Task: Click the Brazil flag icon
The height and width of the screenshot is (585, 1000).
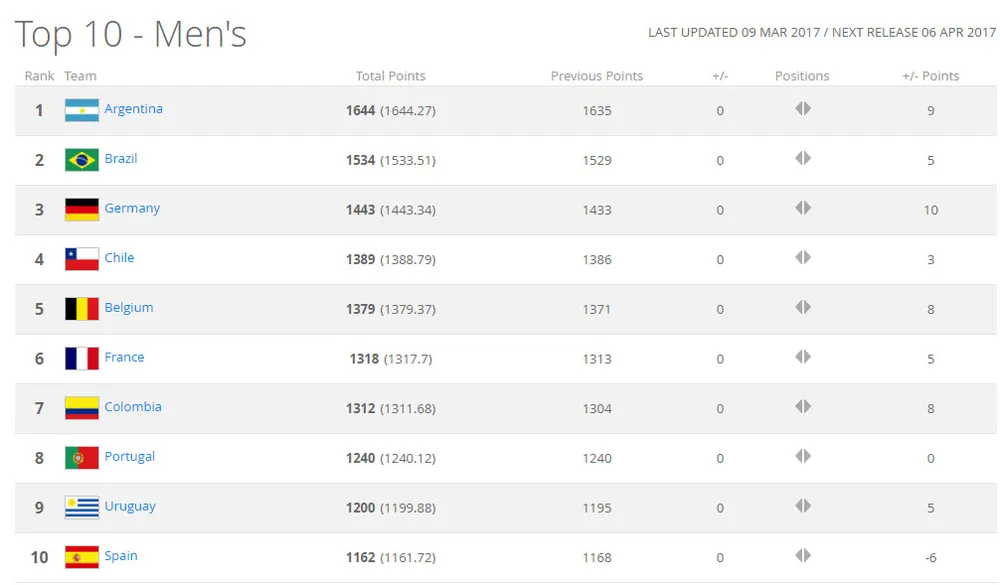Action: [82, 160]
